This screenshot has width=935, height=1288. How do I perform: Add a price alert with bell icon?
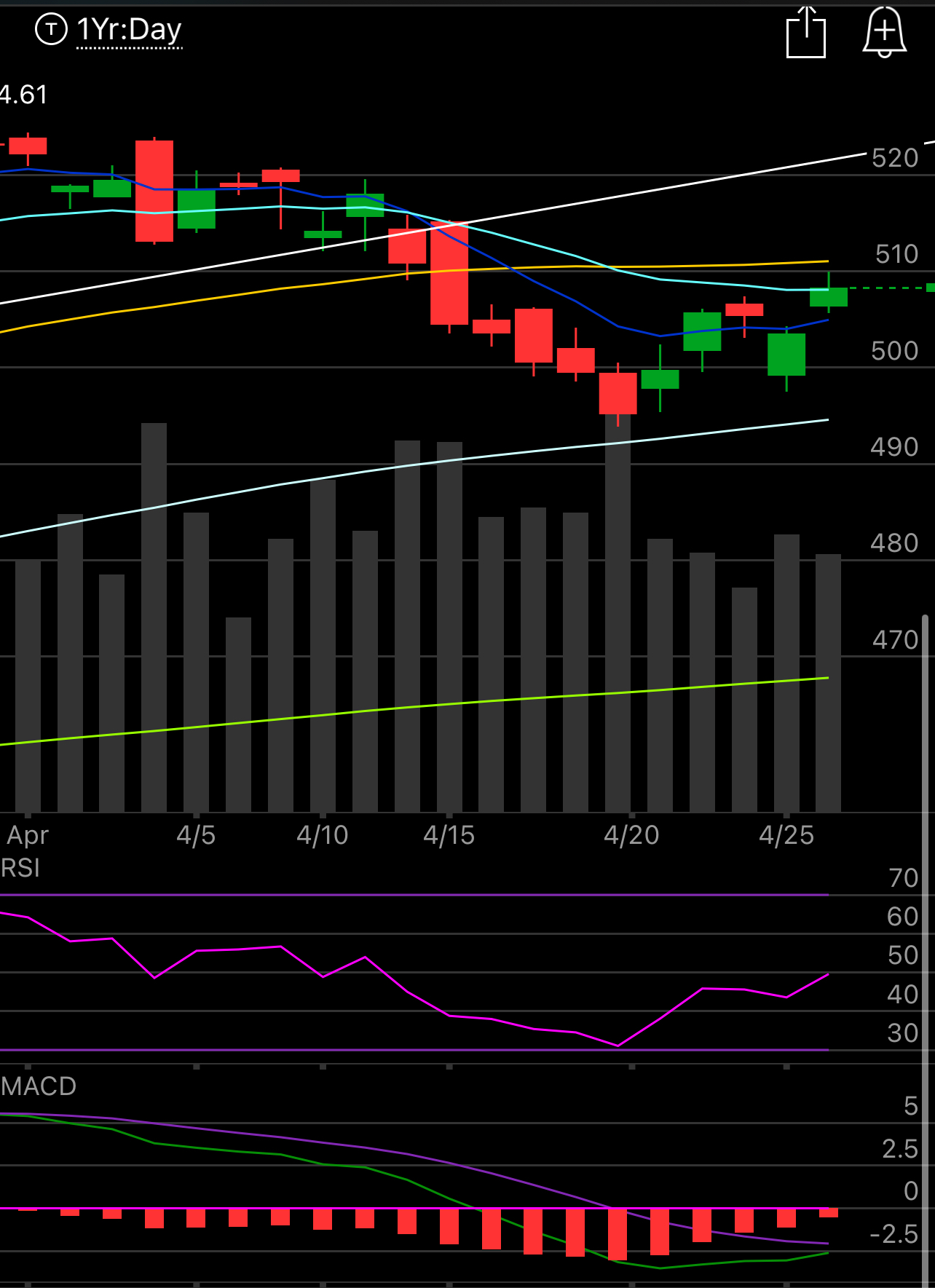[x=884, y=31]
